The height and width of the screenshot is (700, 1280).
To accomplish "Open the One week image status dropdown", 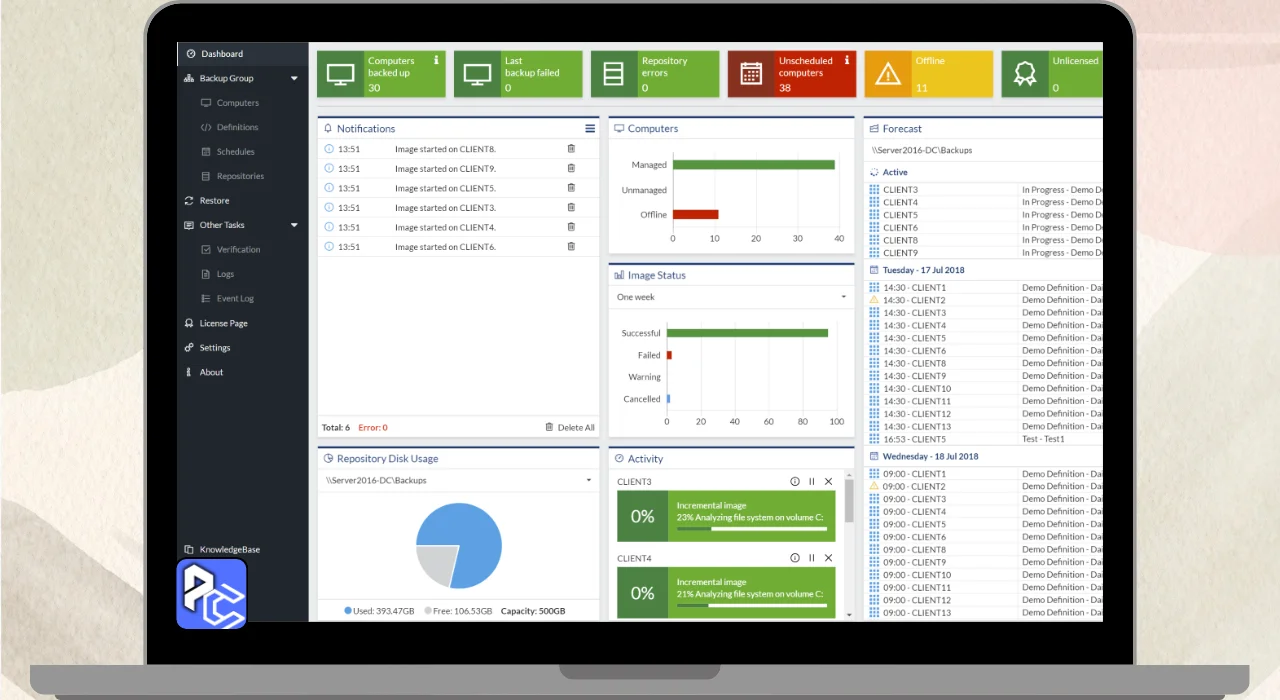I will (731, 297).
